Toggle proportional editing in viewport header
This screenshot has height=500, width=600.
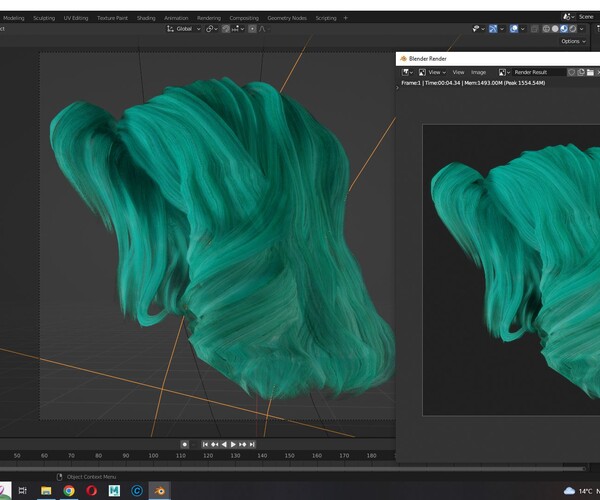252,29
